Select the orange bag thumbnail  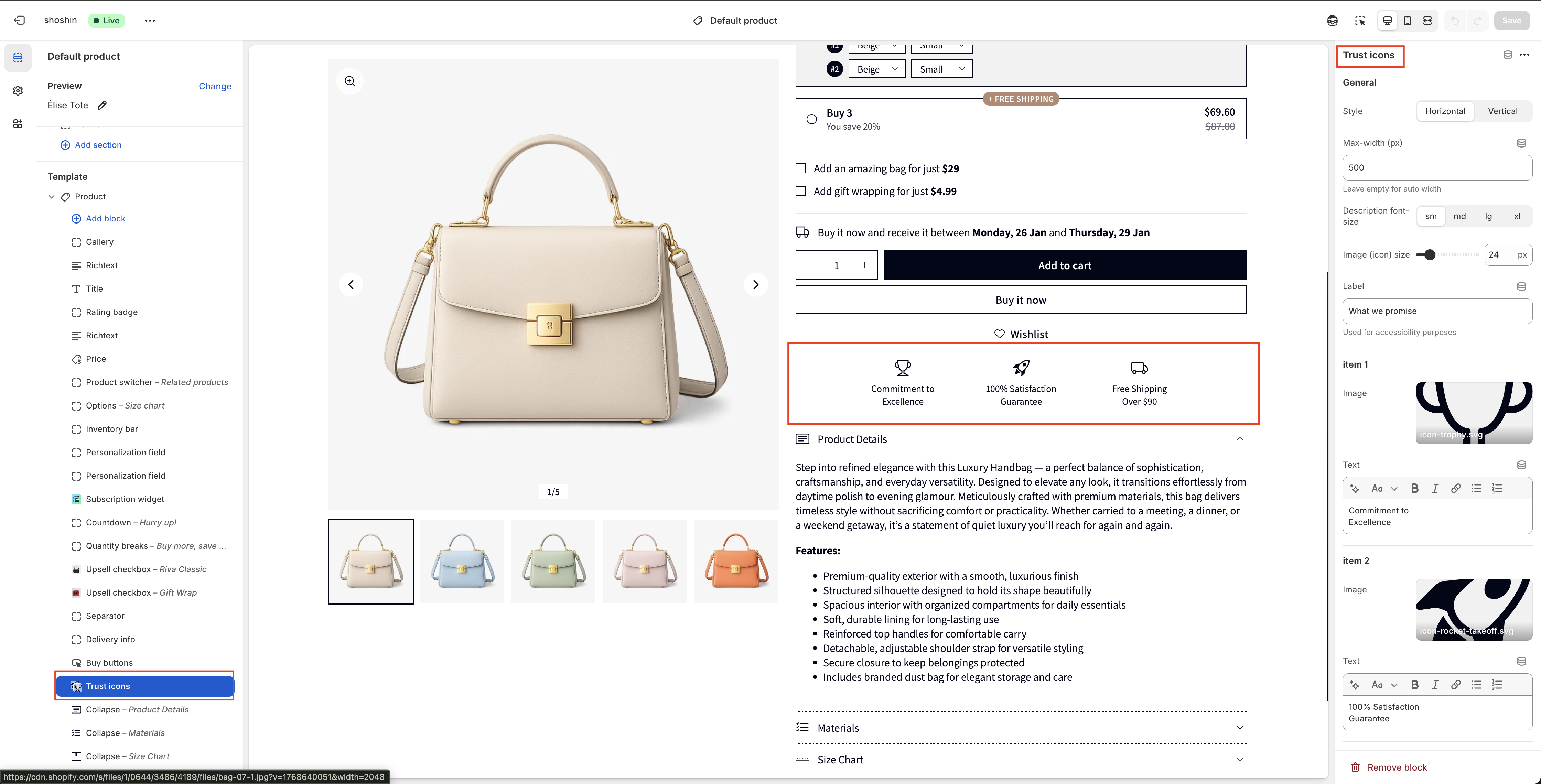coord(735,561)
